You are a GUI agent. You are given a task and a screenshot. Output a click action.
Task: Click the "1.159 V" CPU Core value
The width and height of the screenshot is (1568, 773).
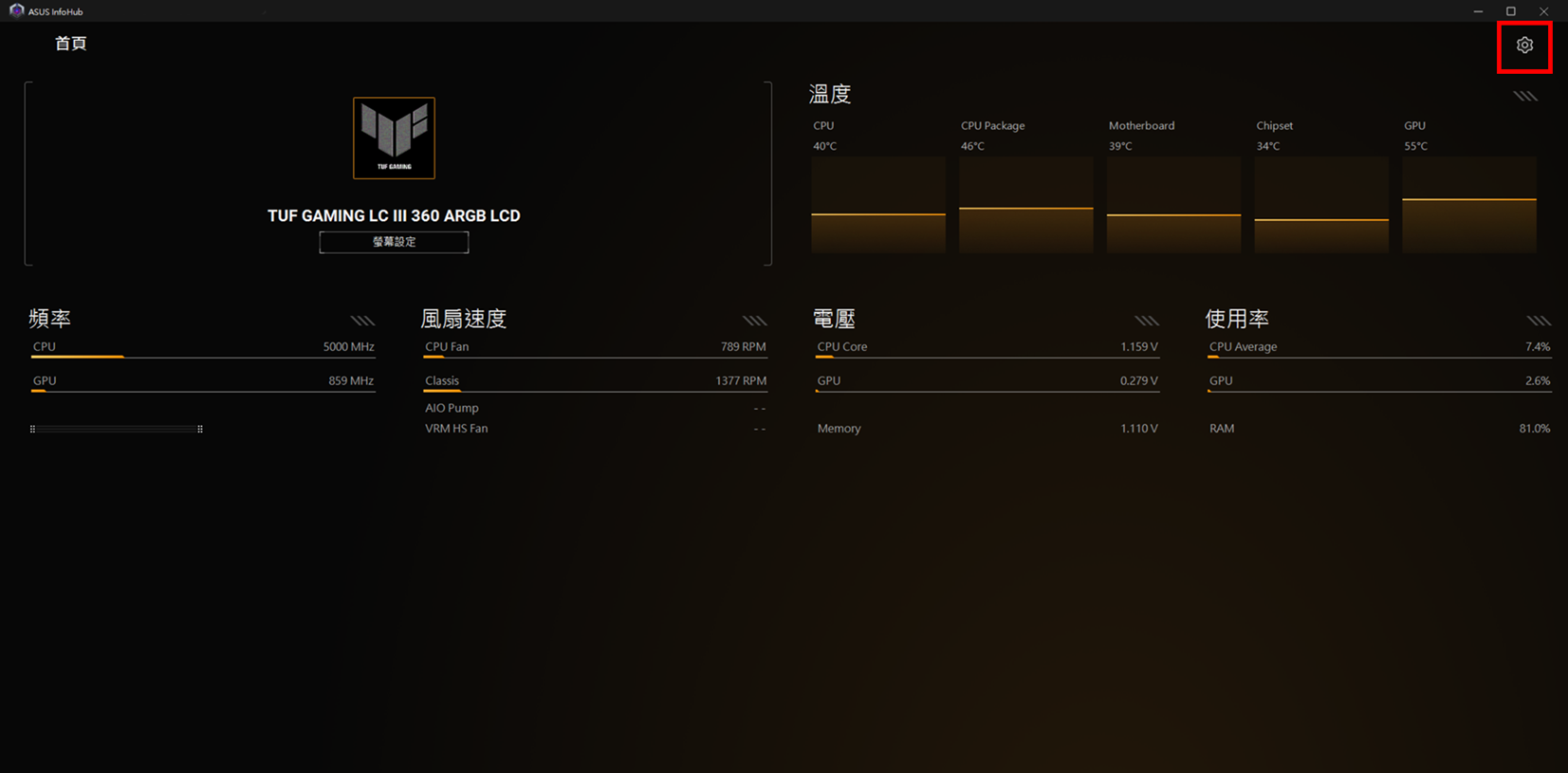pos(1139,346)
